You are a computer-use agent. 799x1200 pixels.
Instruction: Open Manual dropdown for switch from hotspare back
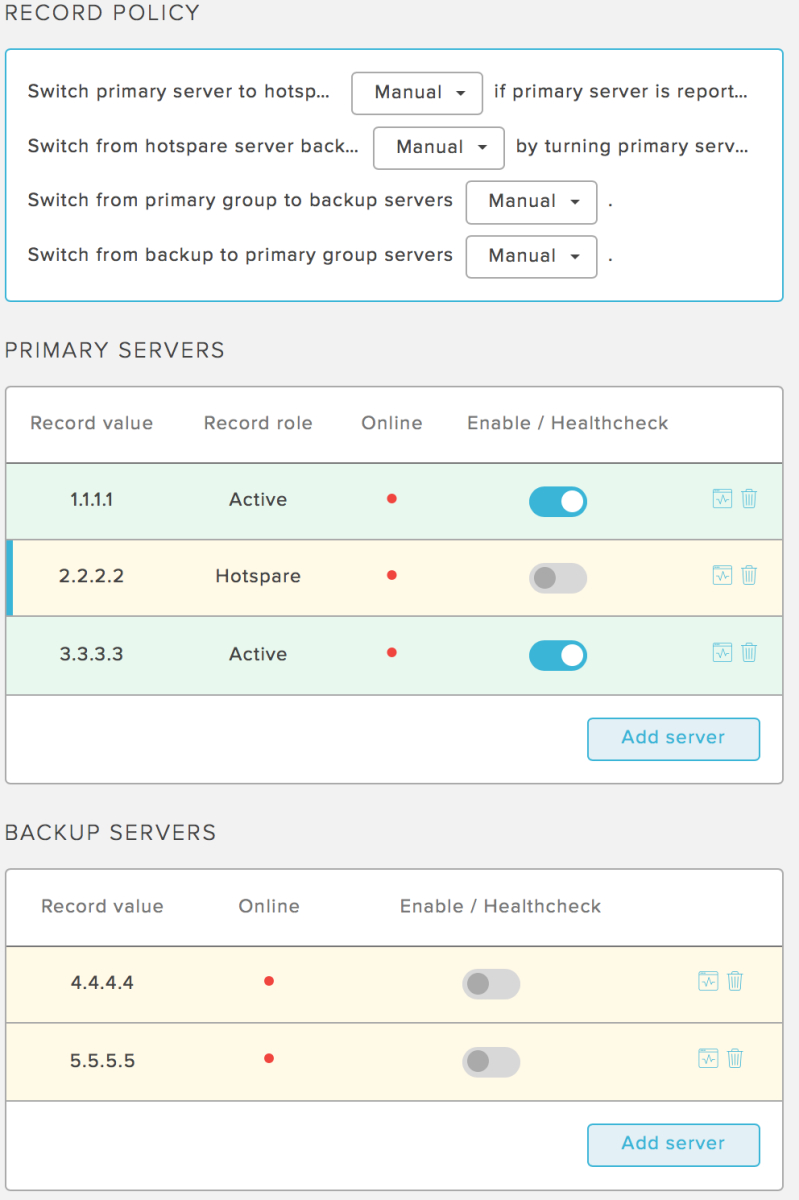point(439,147)
